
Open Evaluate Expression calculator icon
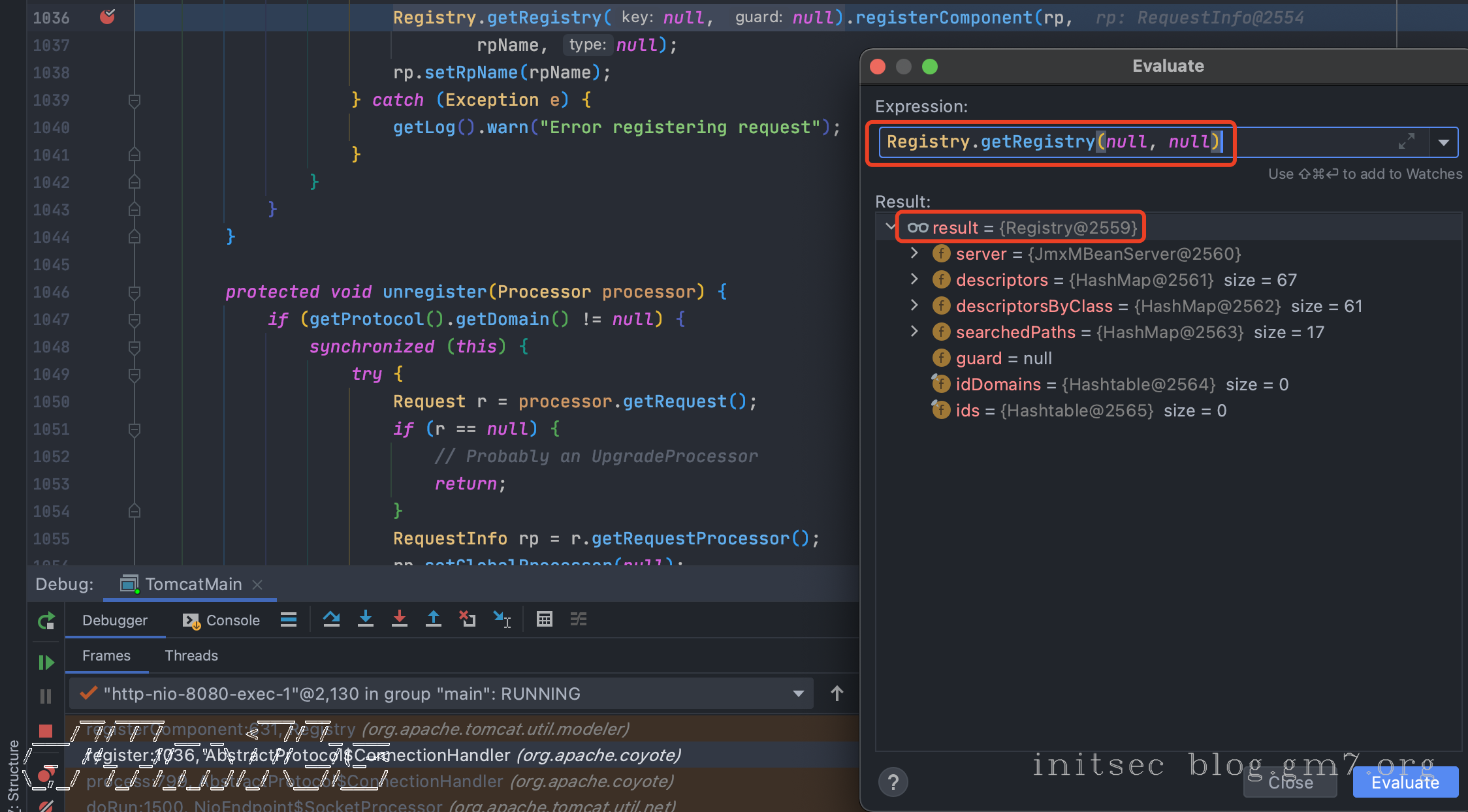pyautogui.click(x=544, y=619)
